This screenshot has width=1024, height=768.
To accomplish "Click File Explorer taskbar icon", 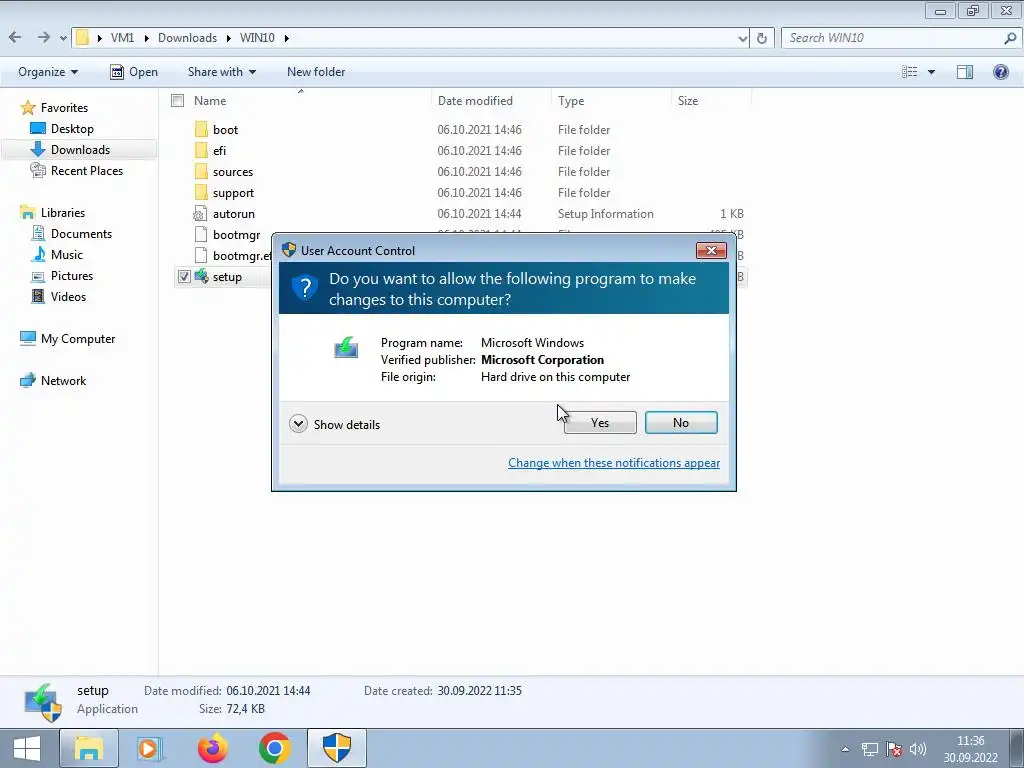I will pyautogui.click(x=89, y=748).
